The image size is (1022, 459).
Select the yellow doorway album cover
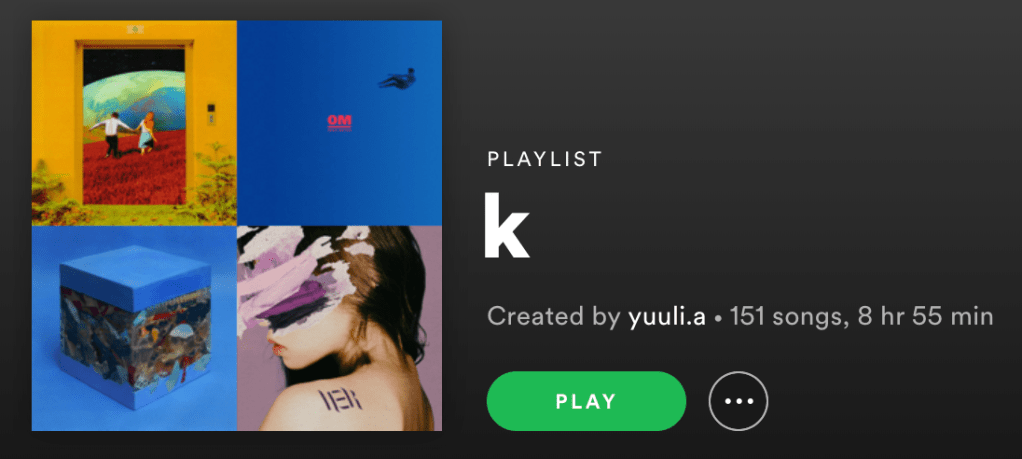[134, 123]
